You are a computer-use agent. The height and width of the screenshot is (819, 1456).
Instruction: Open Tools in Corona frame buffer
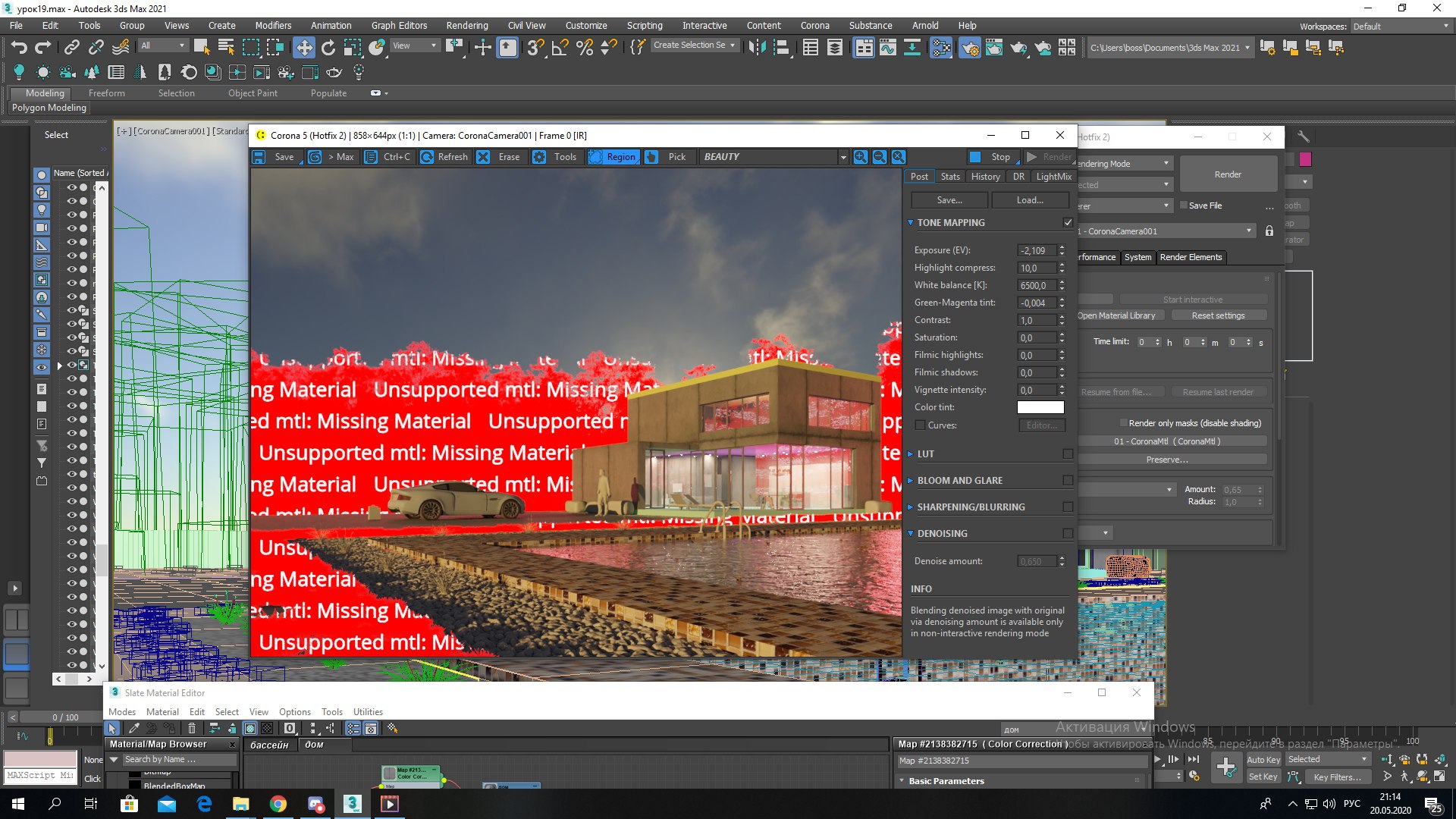point(556,157)
